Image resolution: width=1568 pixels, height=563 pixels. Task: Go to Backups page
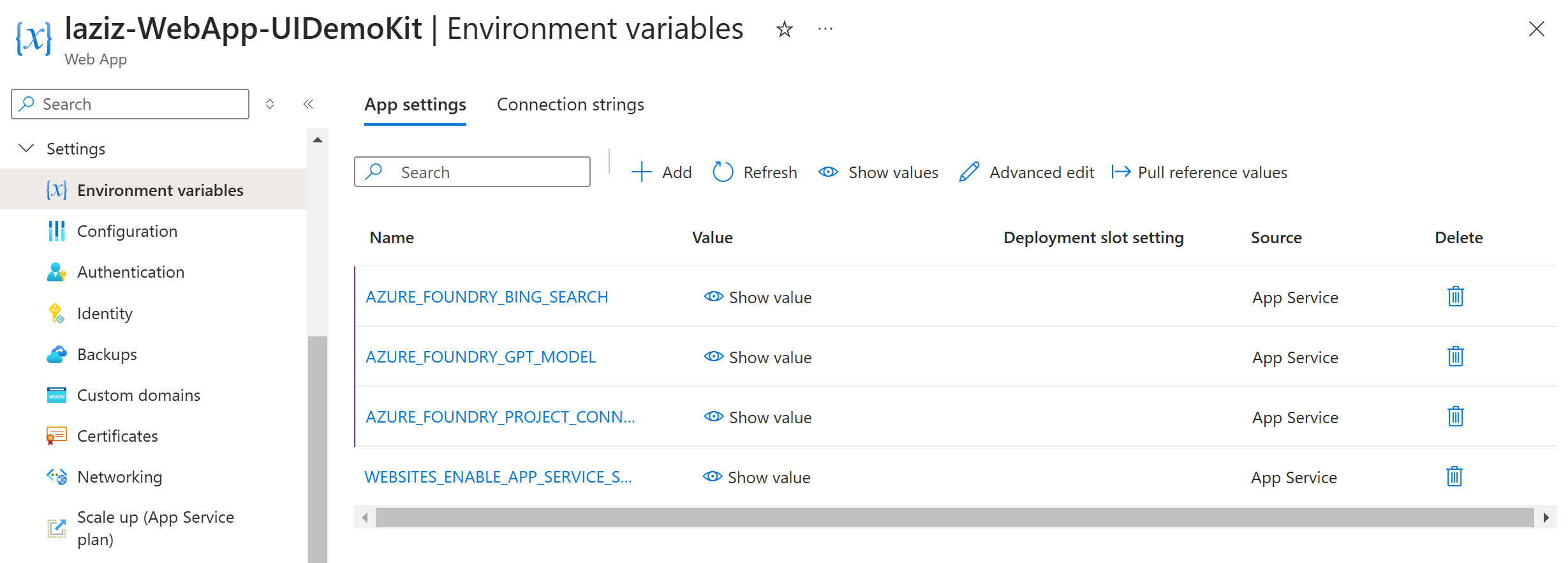[107, 354]
